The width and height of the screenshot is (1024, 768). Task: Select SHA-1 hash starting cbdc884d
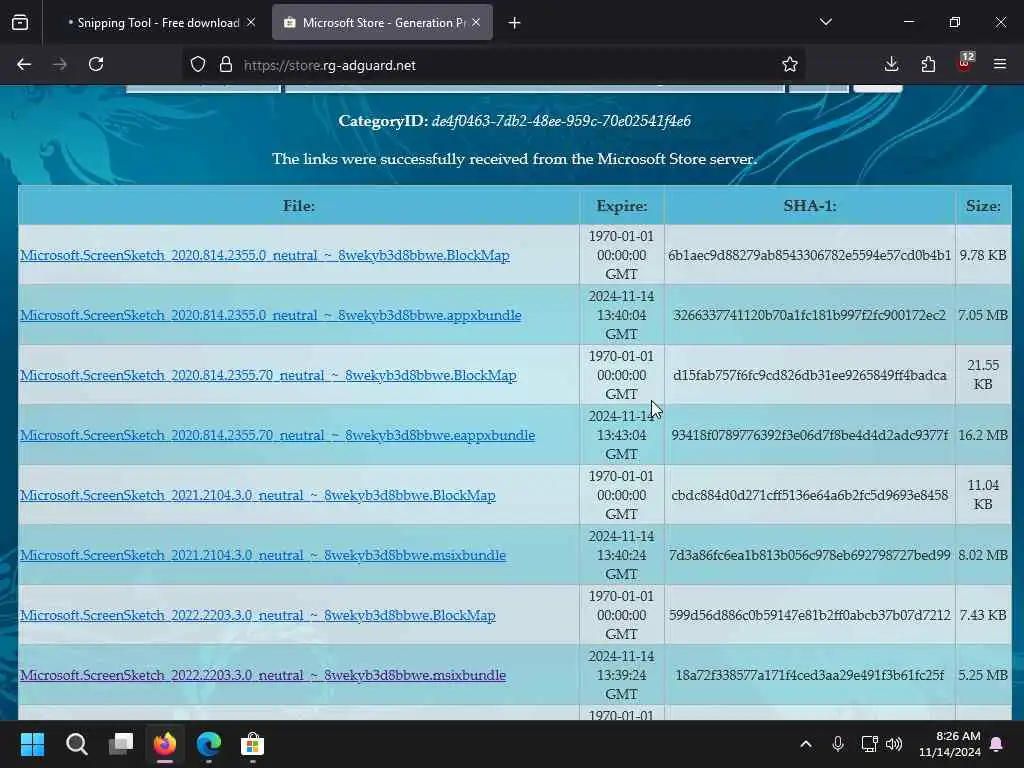pyautogui.click(x=809, y=496)
